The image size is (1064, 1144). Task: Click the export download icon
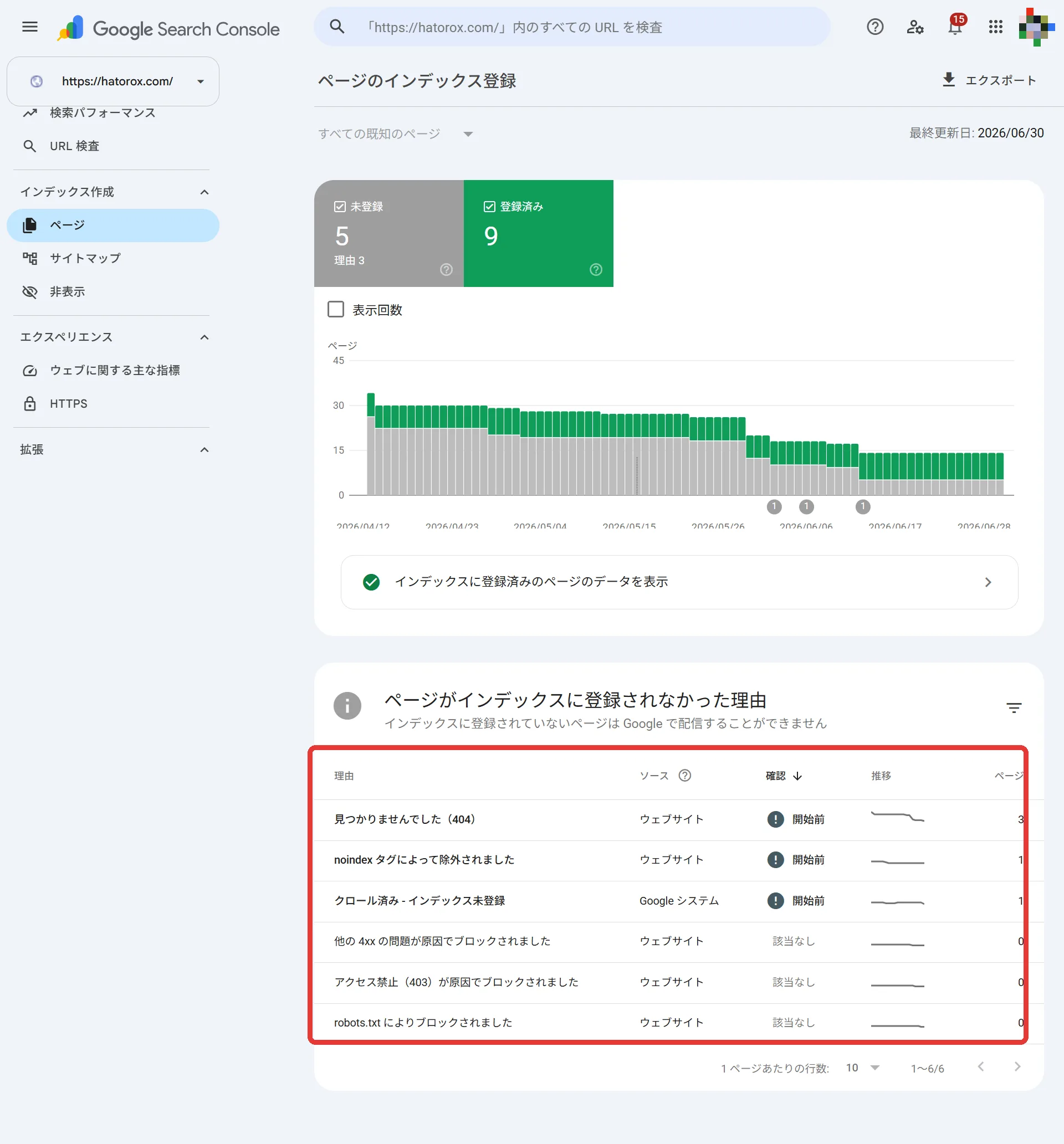click(949, 80)
